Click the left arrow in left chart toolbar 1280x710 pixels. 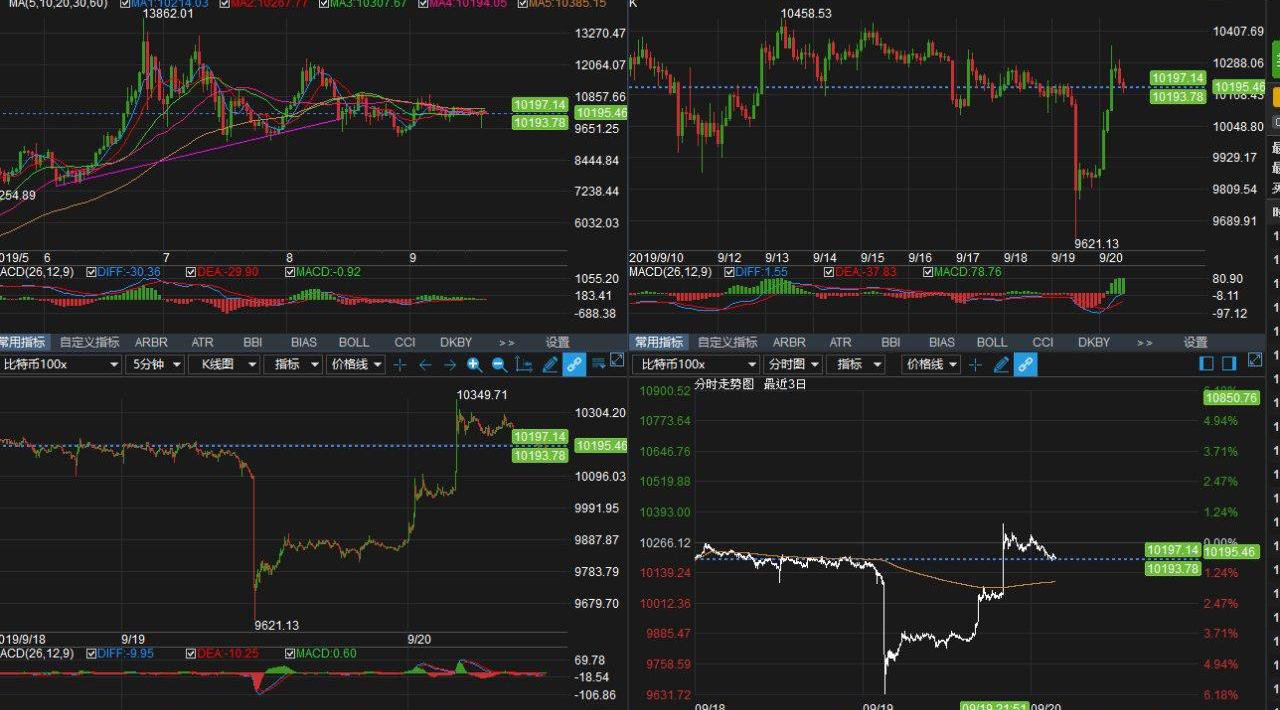click(x=425, y=365)
